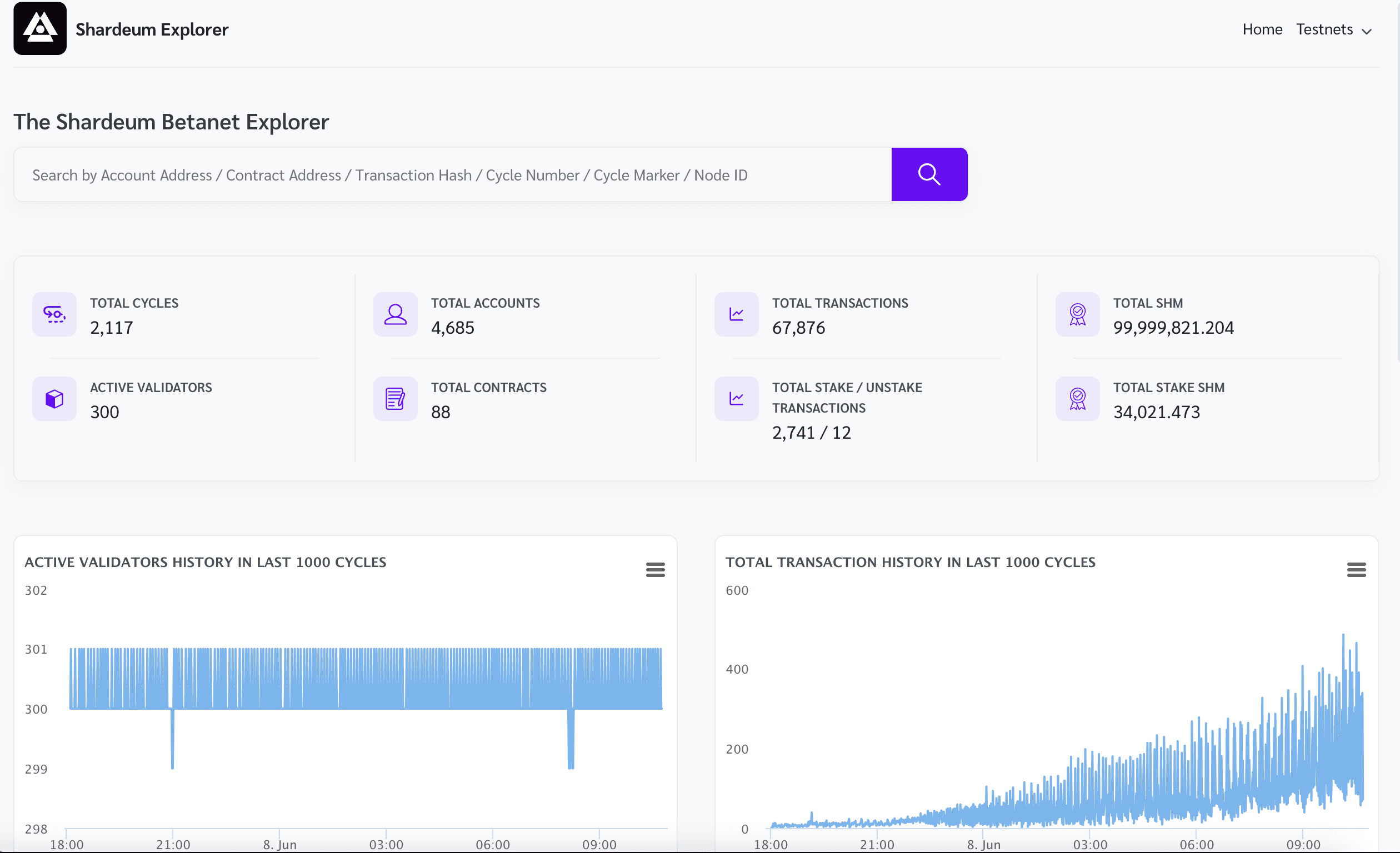Focus the address search input field
The image size is (1400, 853).
coord(453,175)
